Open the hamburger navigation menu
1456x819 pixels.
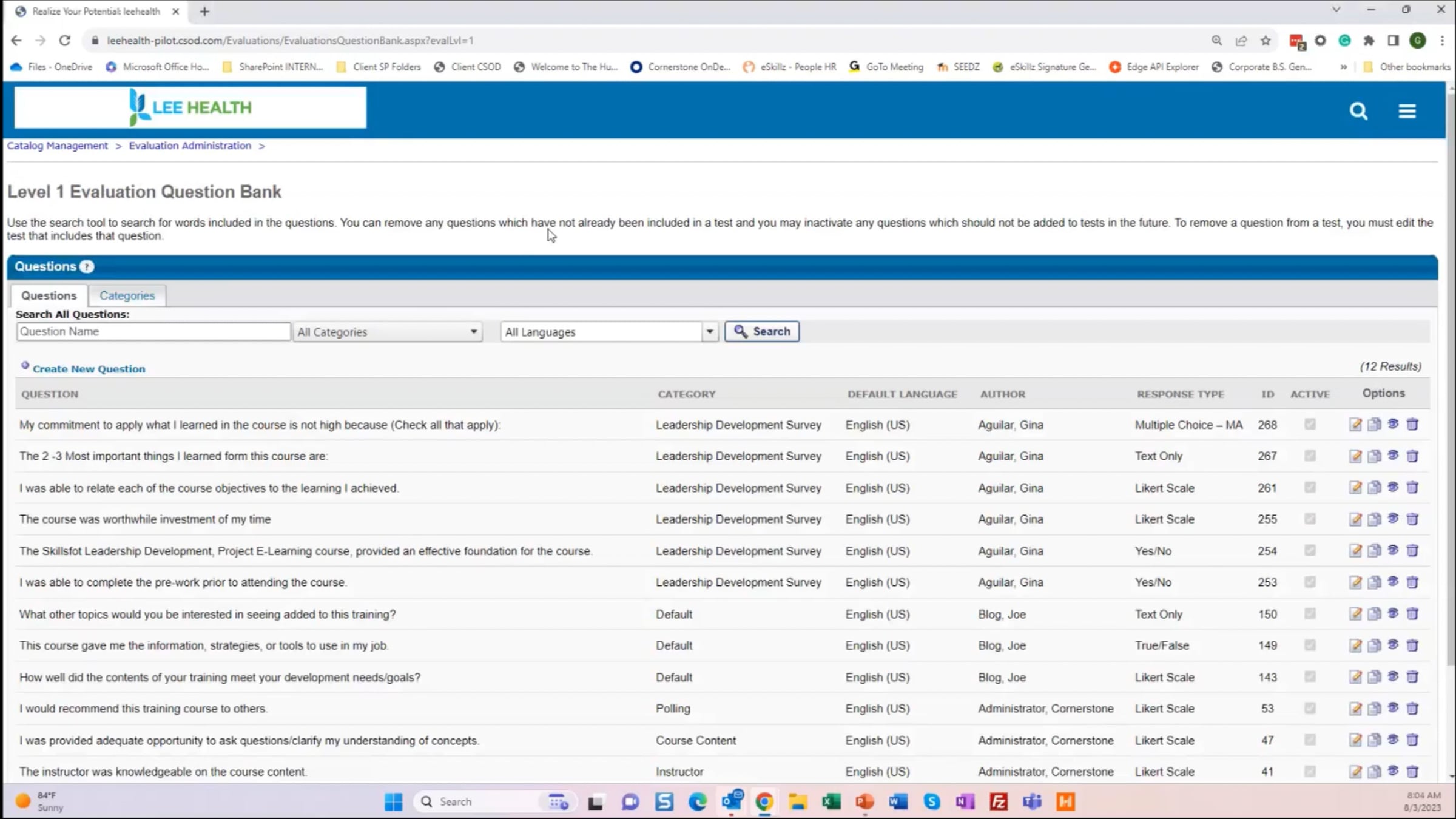coord(1407,111)
